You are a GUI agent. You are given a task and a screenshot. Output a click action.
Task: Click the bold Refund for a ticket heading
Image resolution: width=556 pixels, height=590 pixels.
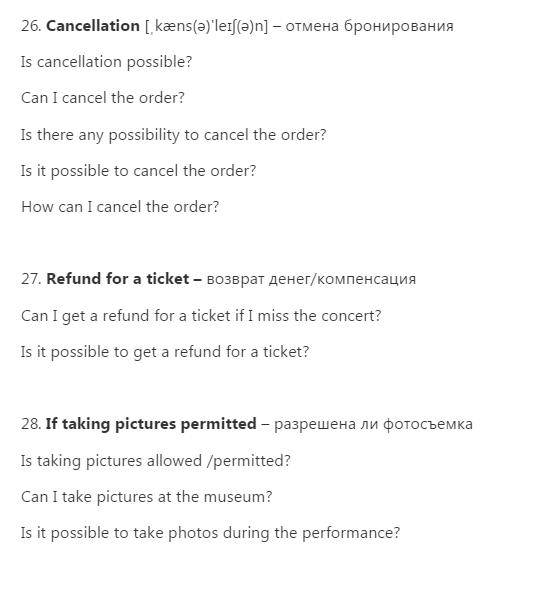[124, 279]
